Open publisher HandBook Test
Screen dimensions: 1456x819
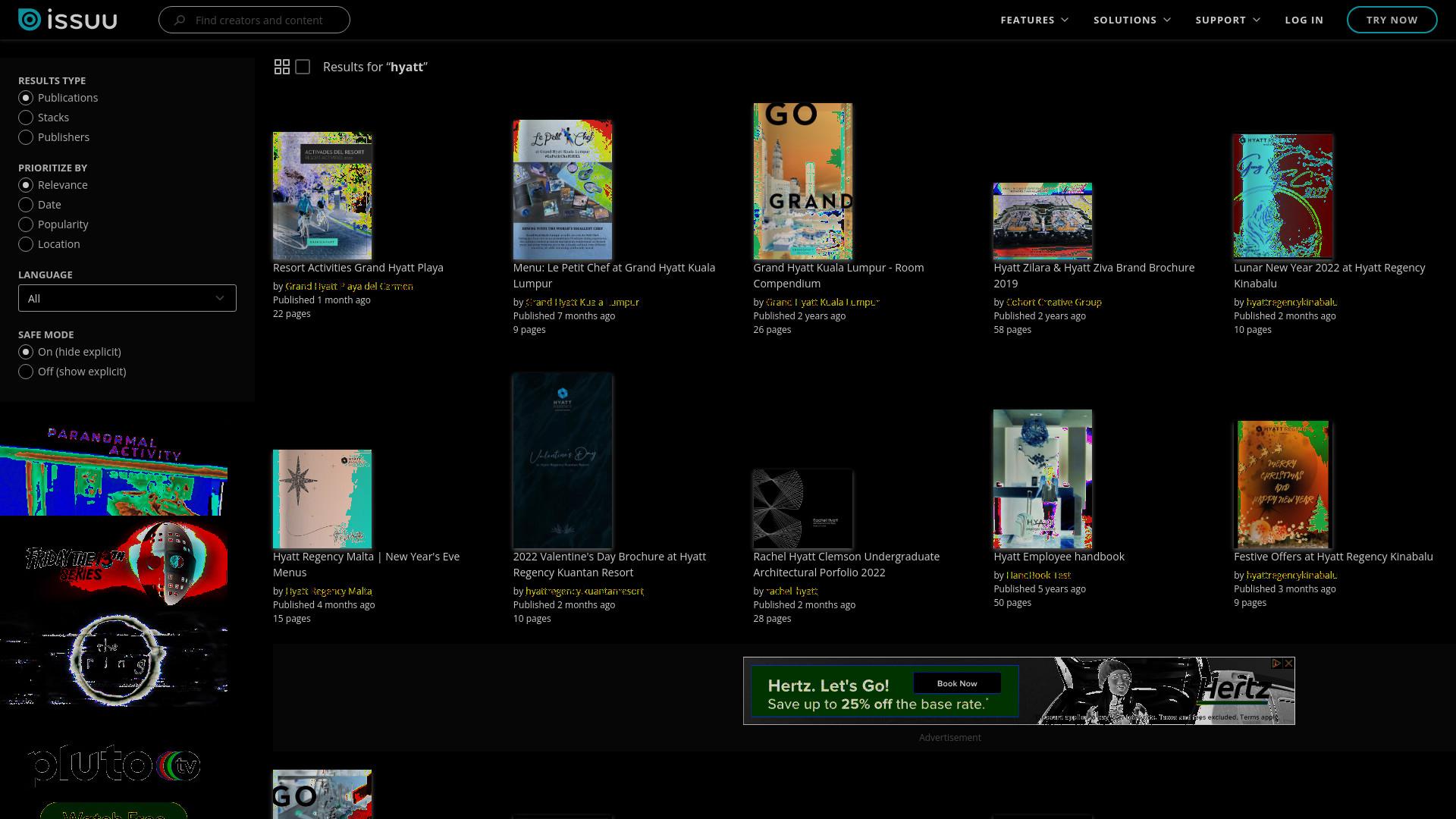pos(1038,576)
